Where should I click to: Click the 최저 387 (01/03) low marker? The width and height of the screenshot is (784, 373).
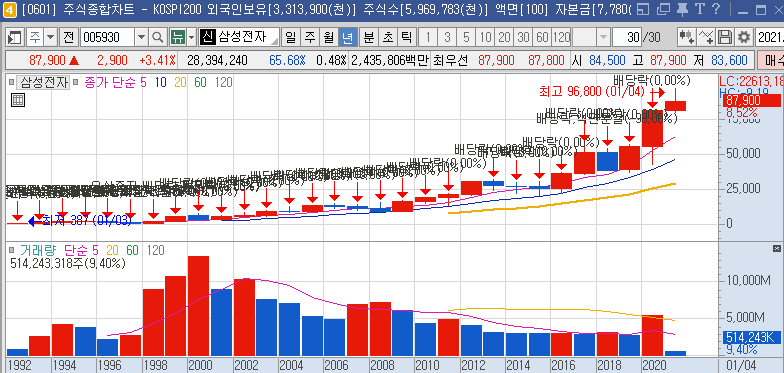[87, 220]
